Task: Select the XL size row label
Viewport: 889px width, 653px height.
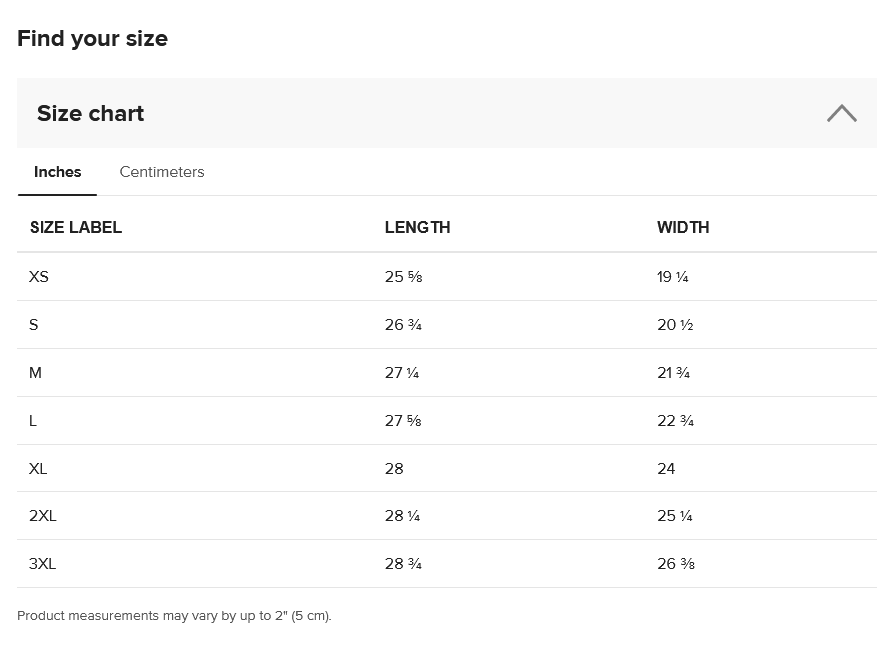Action: (x=38, y=469)
